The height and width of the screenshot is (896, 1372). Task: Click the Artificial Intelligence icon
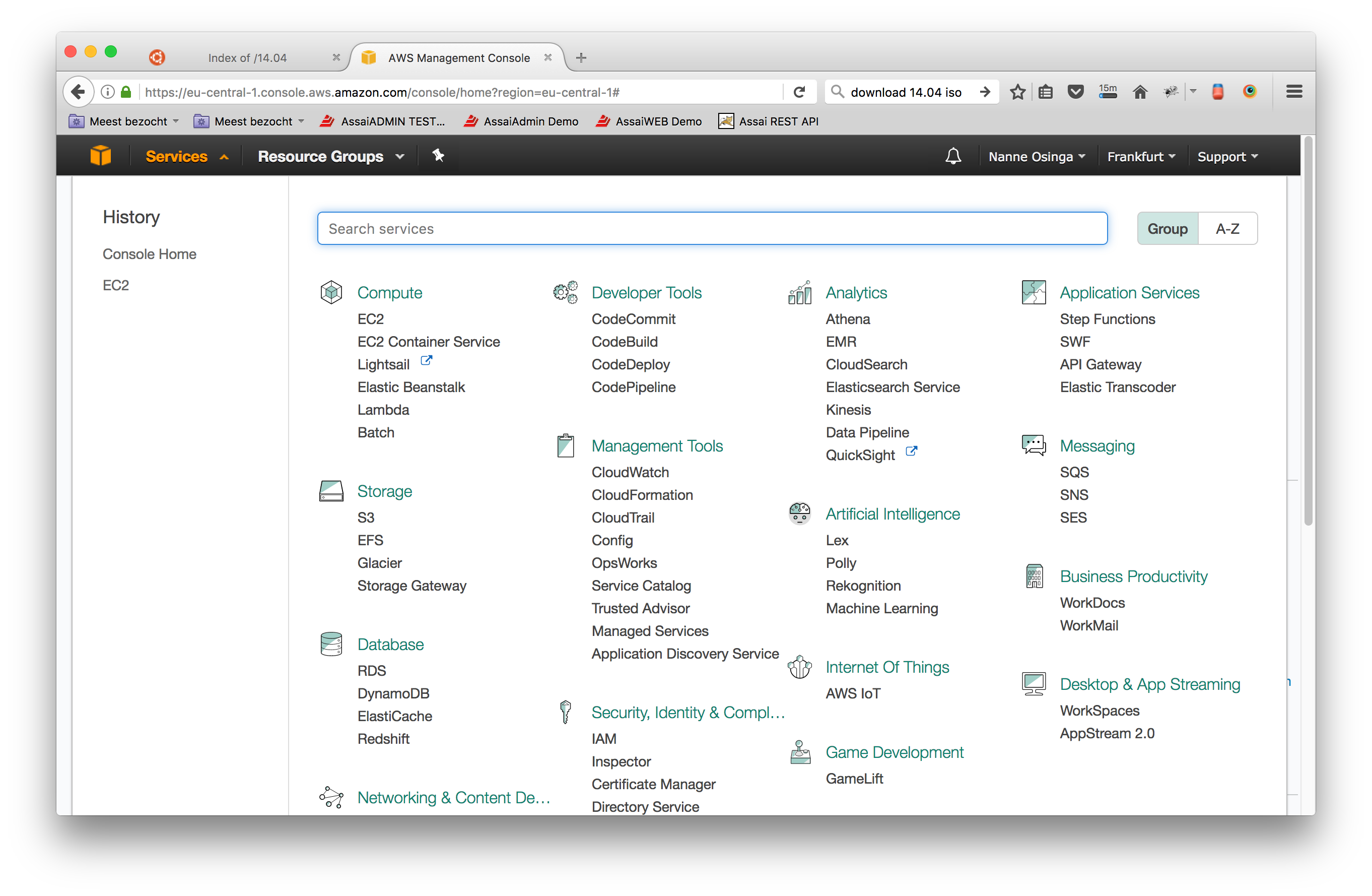point(799,514)
